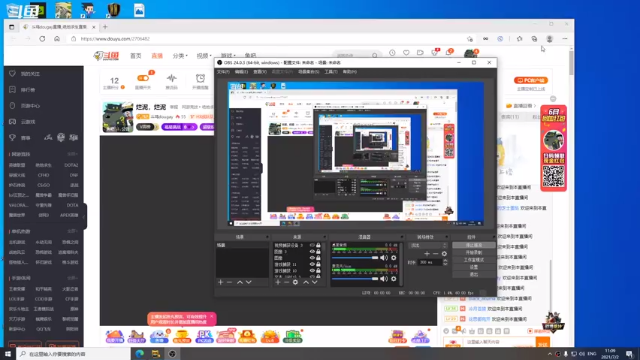Open Microsoft Edge from the taskbar
This screenshot has height=360, width=640.
(140, 354)
